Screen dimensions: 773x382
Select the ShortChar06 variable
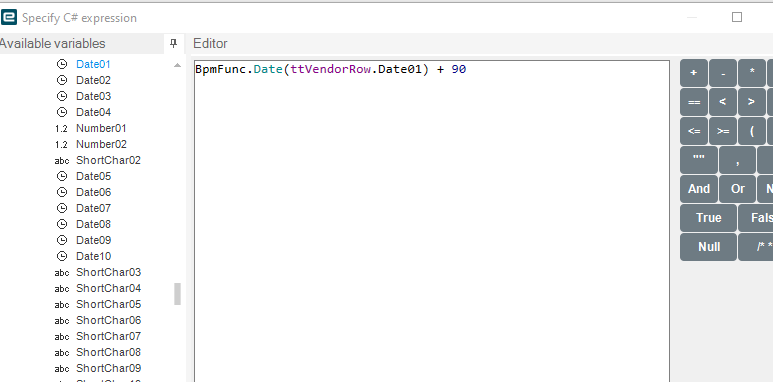point(108,320)
